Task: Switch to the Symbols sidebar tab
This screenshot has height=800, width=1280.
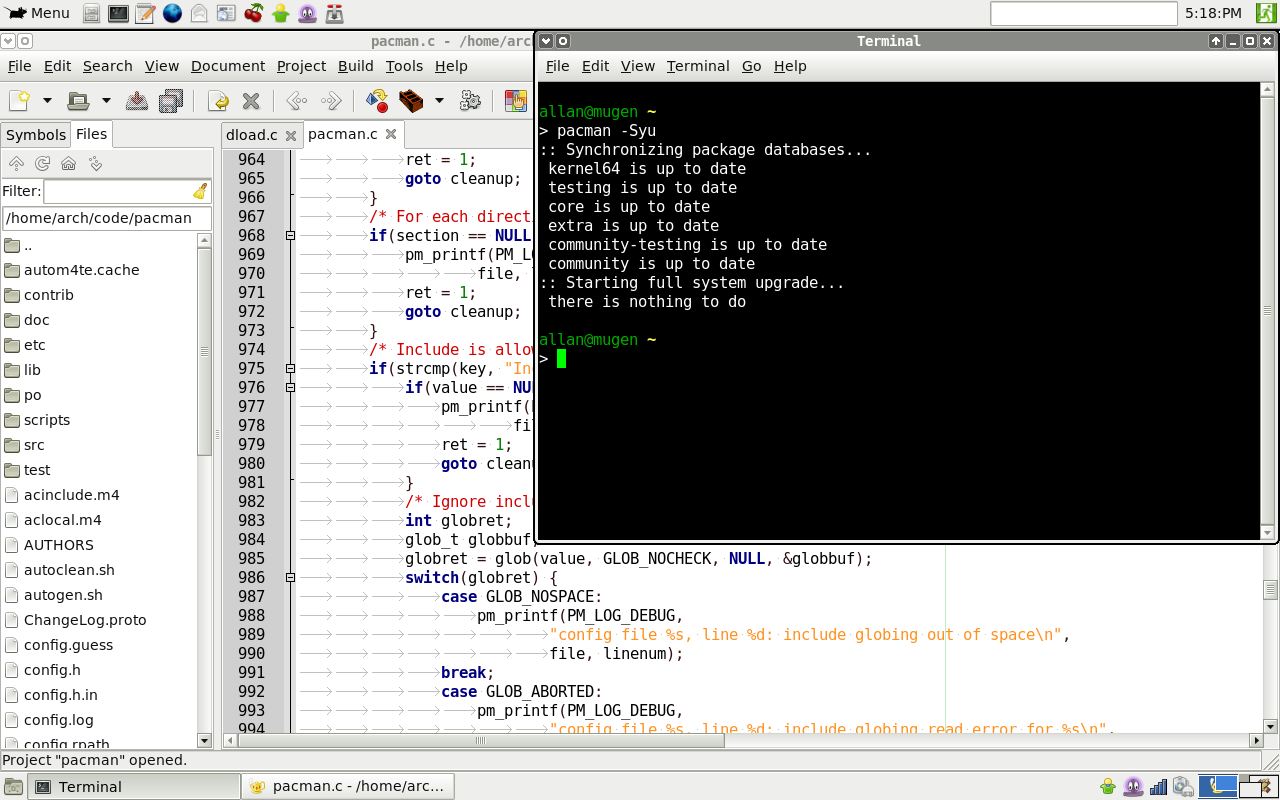Action: pyautogui.click(x=36, y=135)
